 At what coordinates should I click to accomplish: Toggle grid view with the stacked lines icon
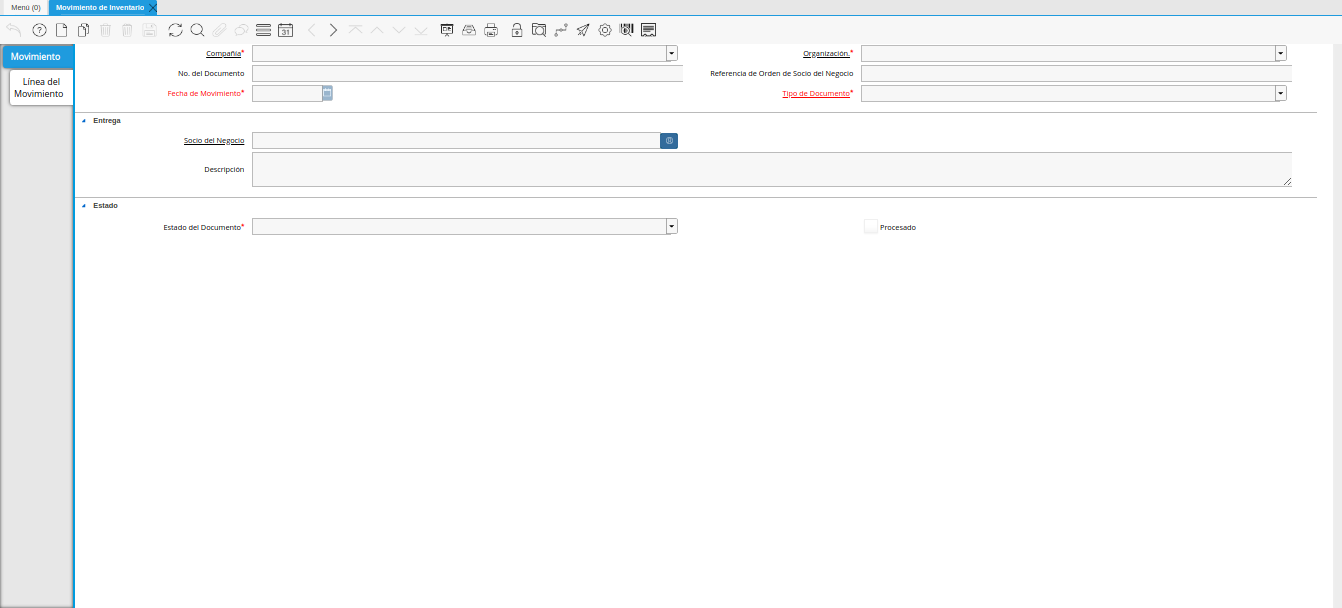point(264,30)
